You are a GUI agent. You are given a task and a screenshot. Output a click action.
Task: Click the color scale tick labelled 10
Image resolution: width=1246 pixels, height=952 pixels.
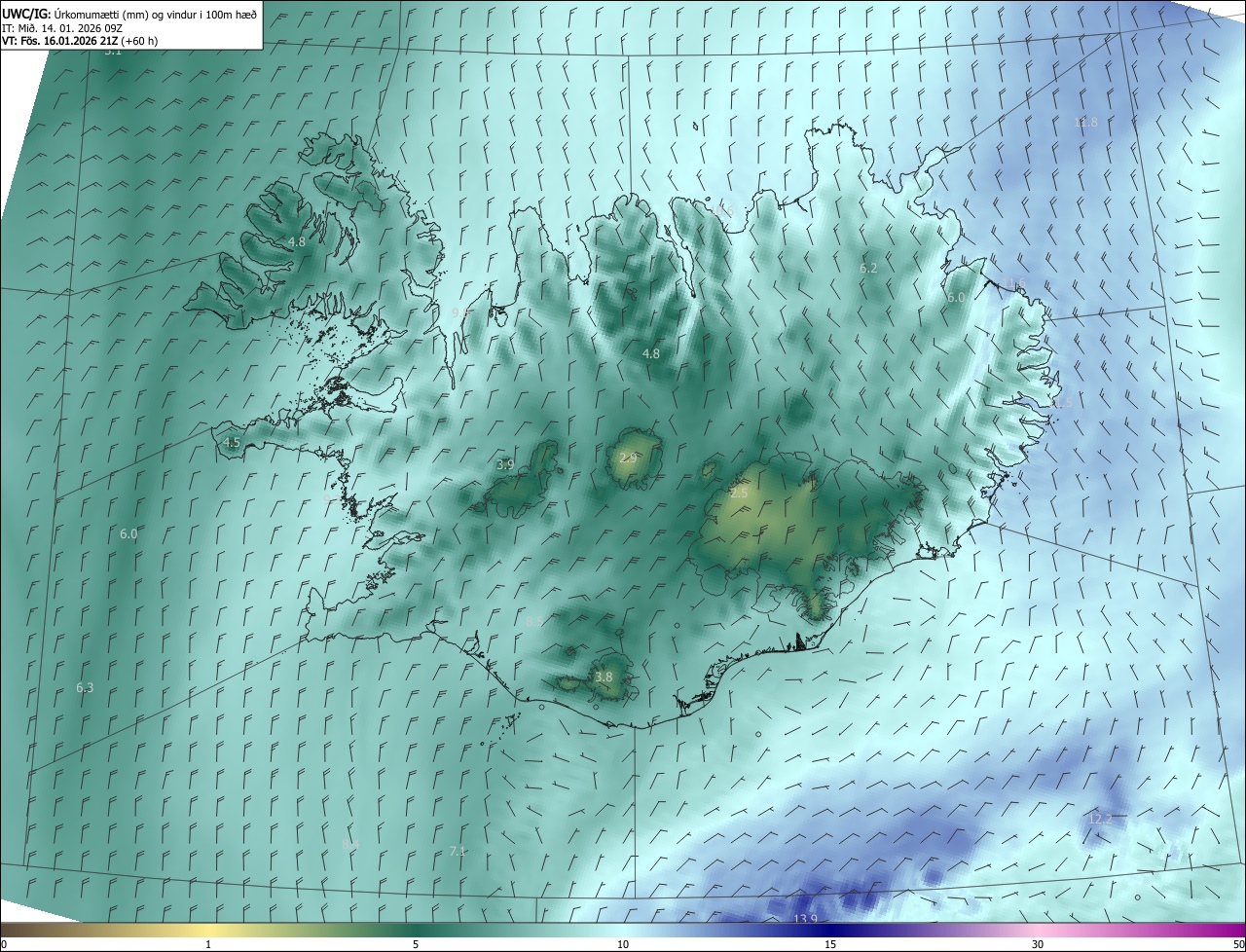point(623,944)
